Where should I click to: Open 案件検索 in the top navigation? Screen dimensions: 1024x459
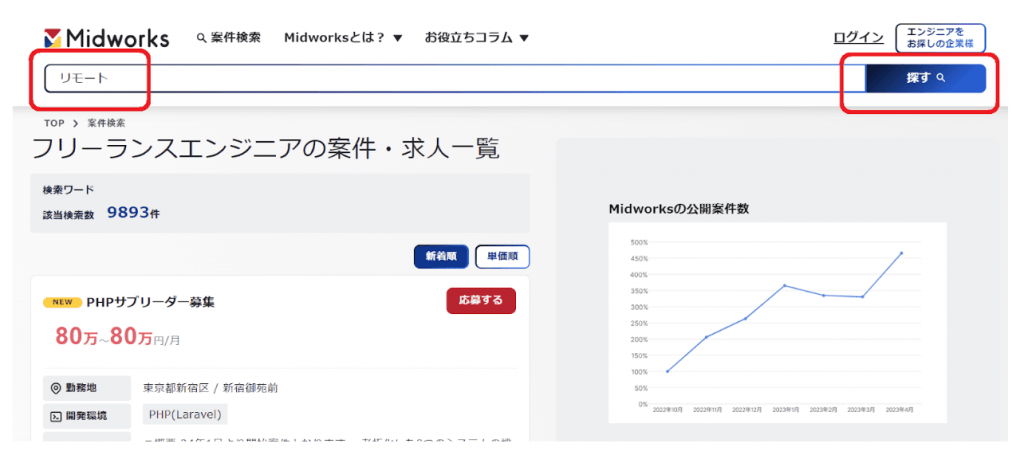(x=229, y=38)
